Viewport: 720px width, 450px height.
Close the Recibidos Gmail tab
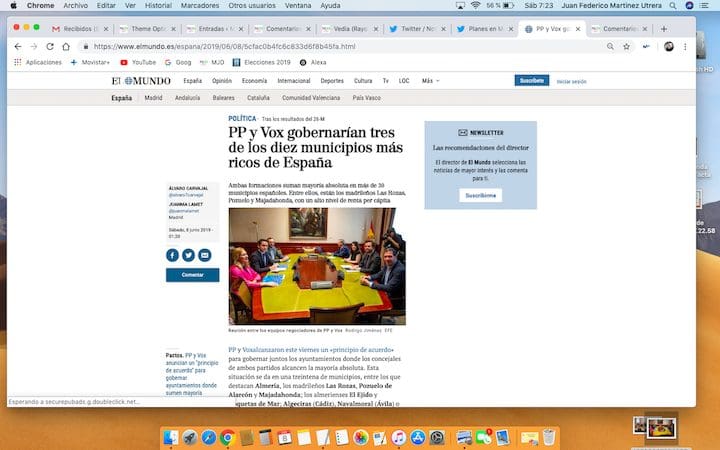pos(106,29)
